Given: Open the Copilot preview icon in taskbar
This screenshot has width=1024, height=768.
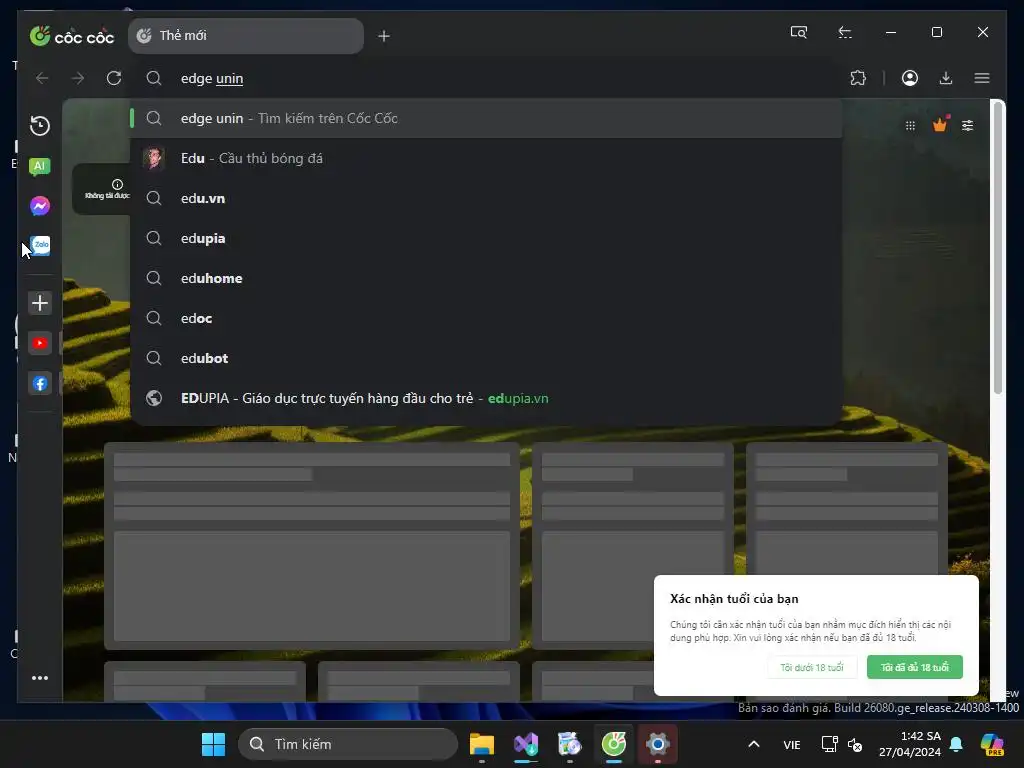Looking at the screenshot, I should 992,744.
